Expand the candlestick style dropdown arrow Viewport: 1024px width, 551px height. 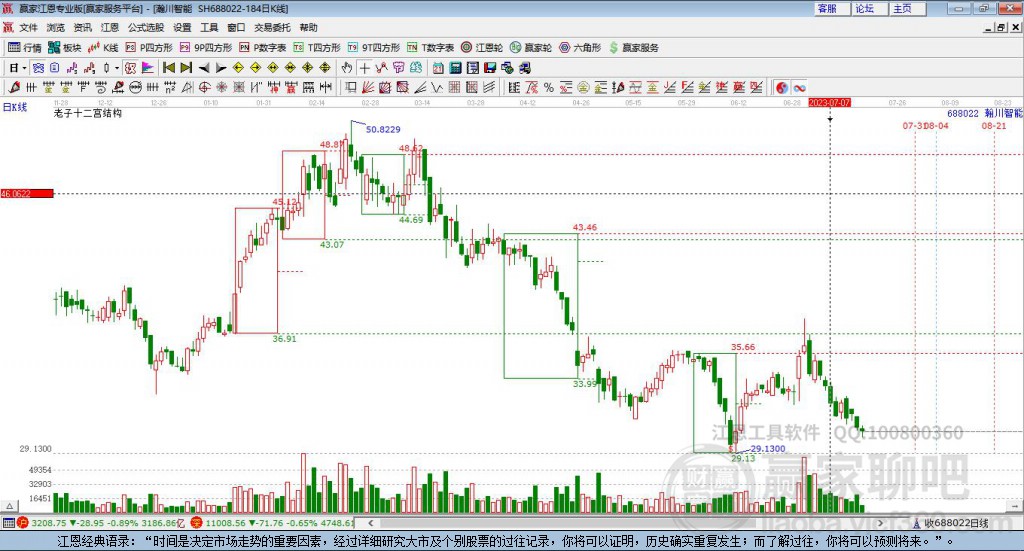[x=117, y=68]
